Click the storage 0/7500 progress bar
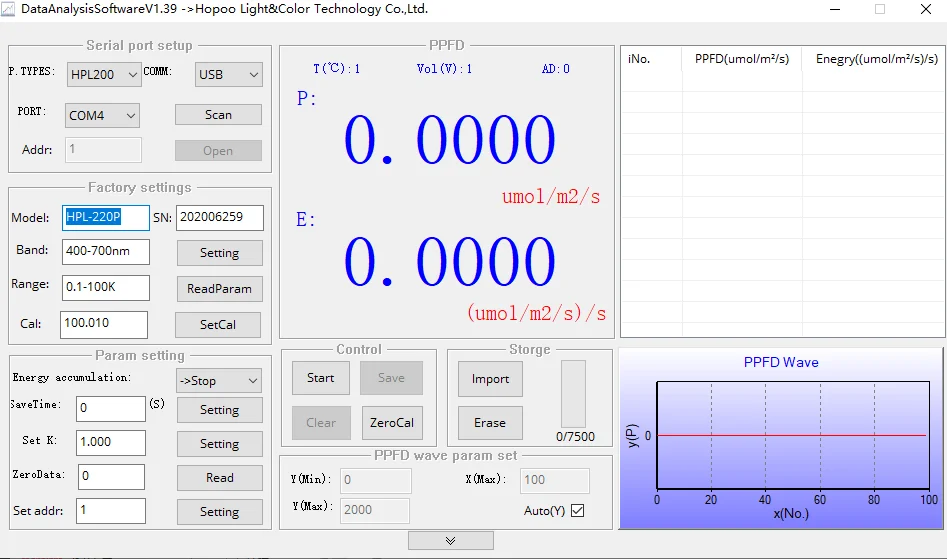Viewport: 947px width, 559px height. point(574,394)
